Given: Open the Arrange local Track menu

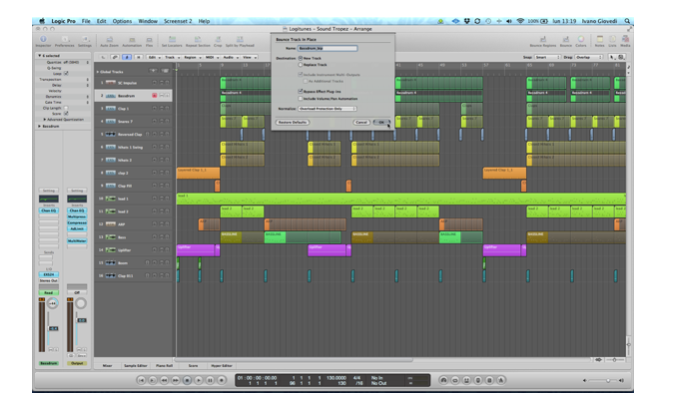Looking at the screenshot, I should tap(171, 57).
